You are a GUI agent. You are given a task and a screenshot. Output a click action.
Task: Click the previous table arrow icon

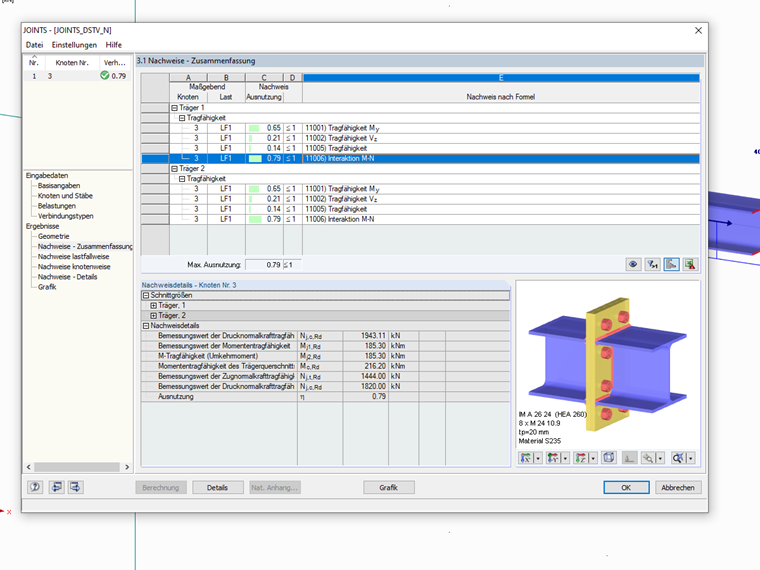[x=57, y=487]
